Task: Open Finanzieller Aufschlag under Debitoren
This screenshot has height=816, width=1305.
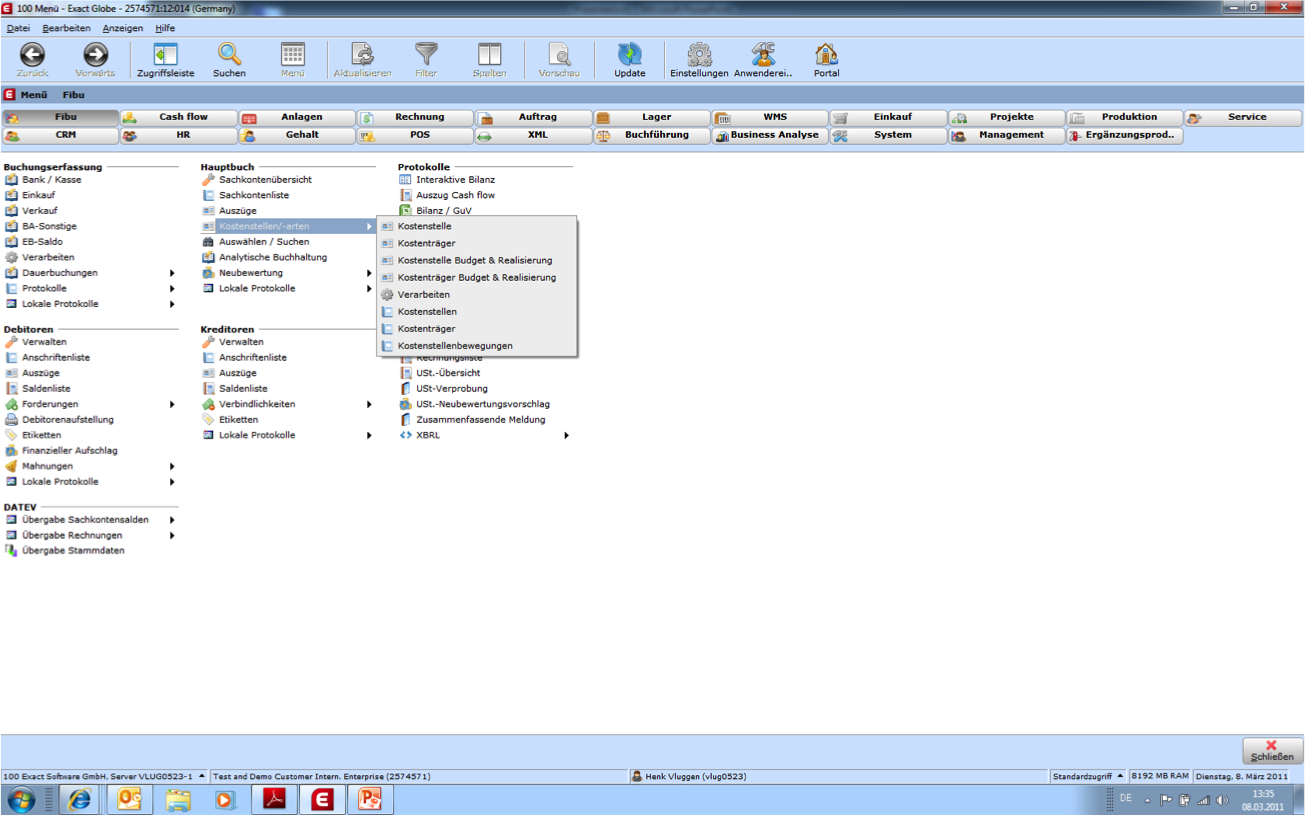Action: [x=70, y=451]
